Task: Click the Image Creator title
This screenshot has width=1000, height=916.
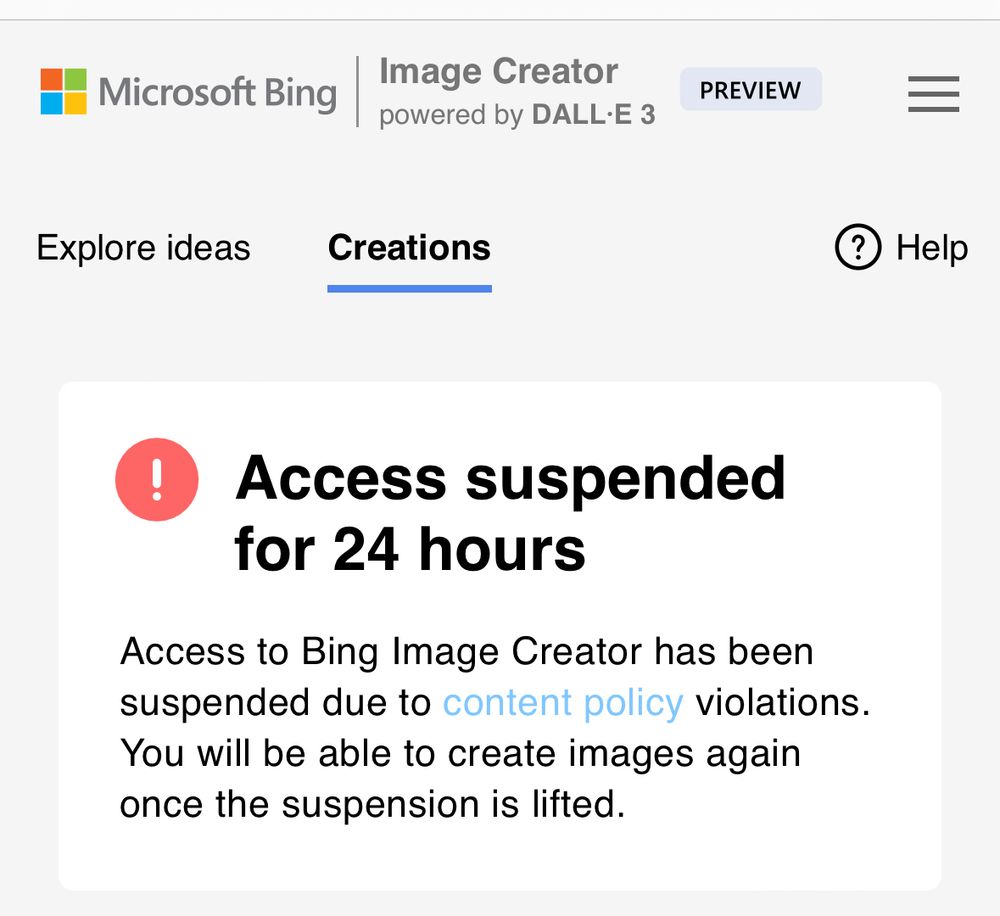Action: (x=497, y=71)
